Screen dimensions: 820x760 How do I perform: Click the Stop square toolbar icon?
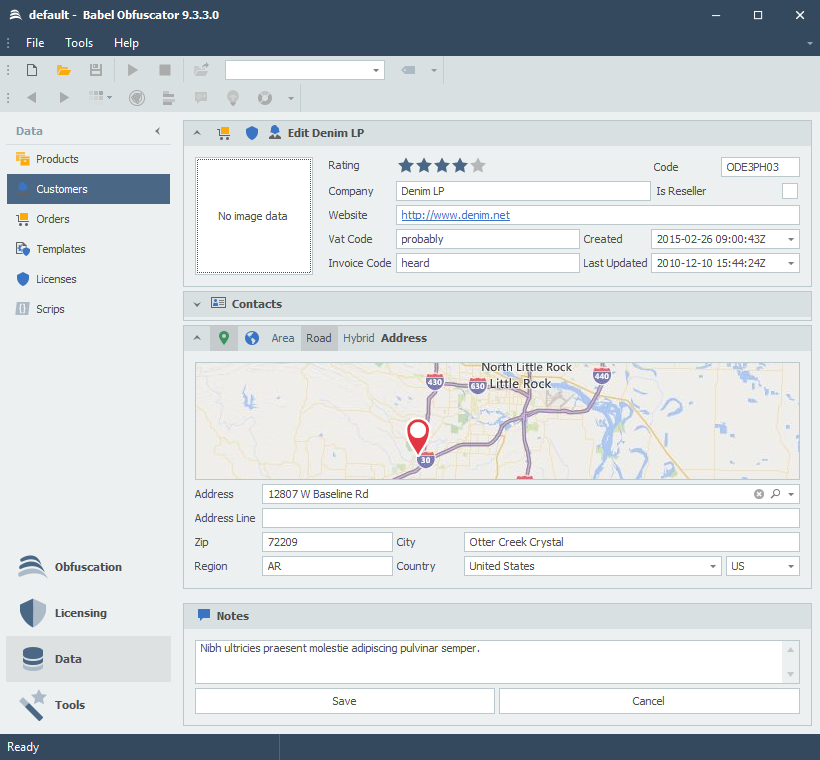[x=165, y=70]
